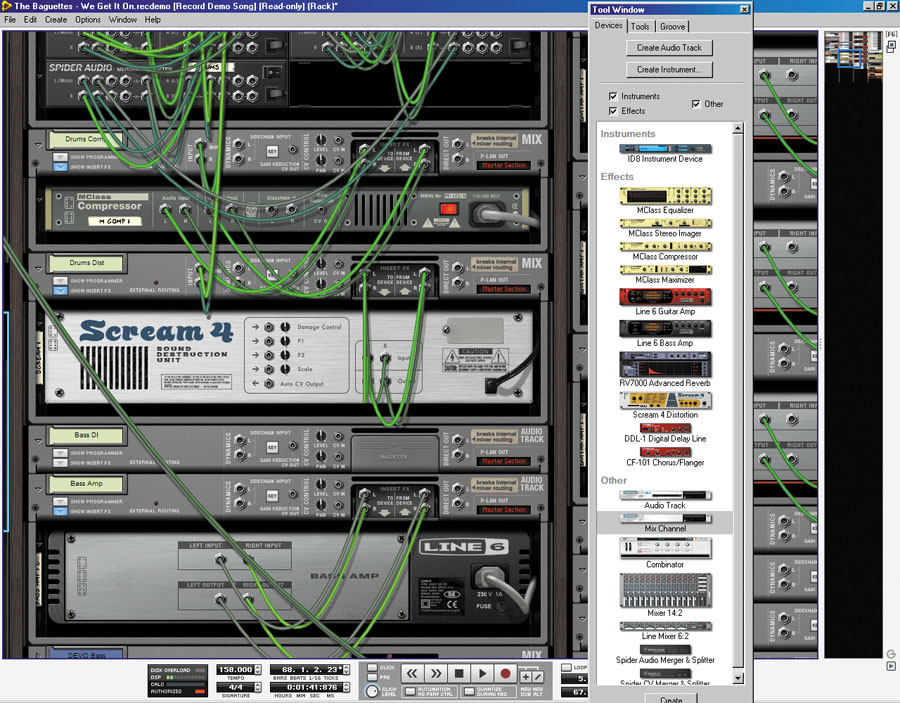The height and width of the screenshot is (703, 900).
Task: Collapse the Drums Dist mix channel
Action: coord(38,269)
